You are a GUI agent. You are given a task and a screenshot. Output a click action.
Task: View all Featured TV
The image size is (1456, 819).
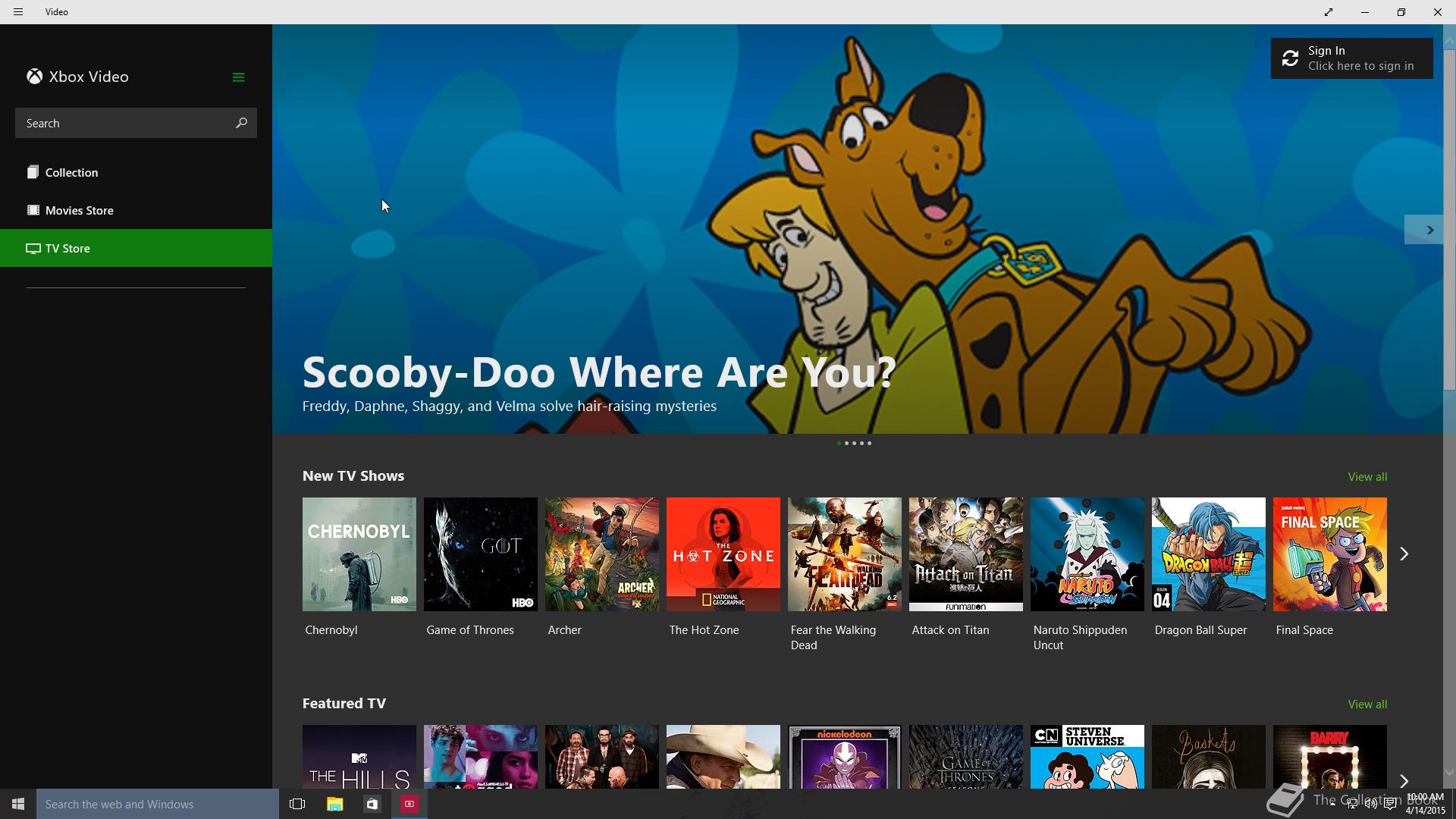[x=1367, y=704]
